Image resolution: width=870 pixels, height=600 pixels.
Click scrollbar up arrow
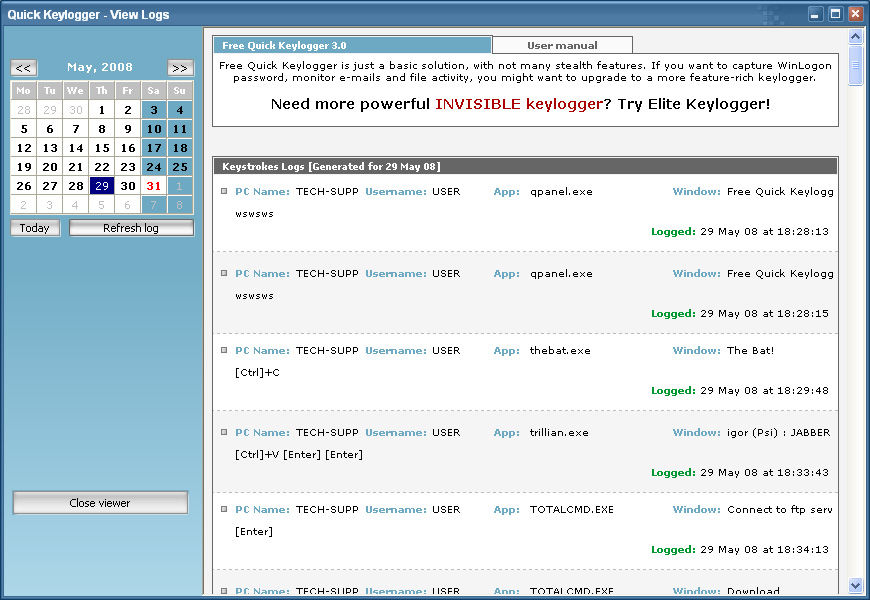[x=856, y=37]
